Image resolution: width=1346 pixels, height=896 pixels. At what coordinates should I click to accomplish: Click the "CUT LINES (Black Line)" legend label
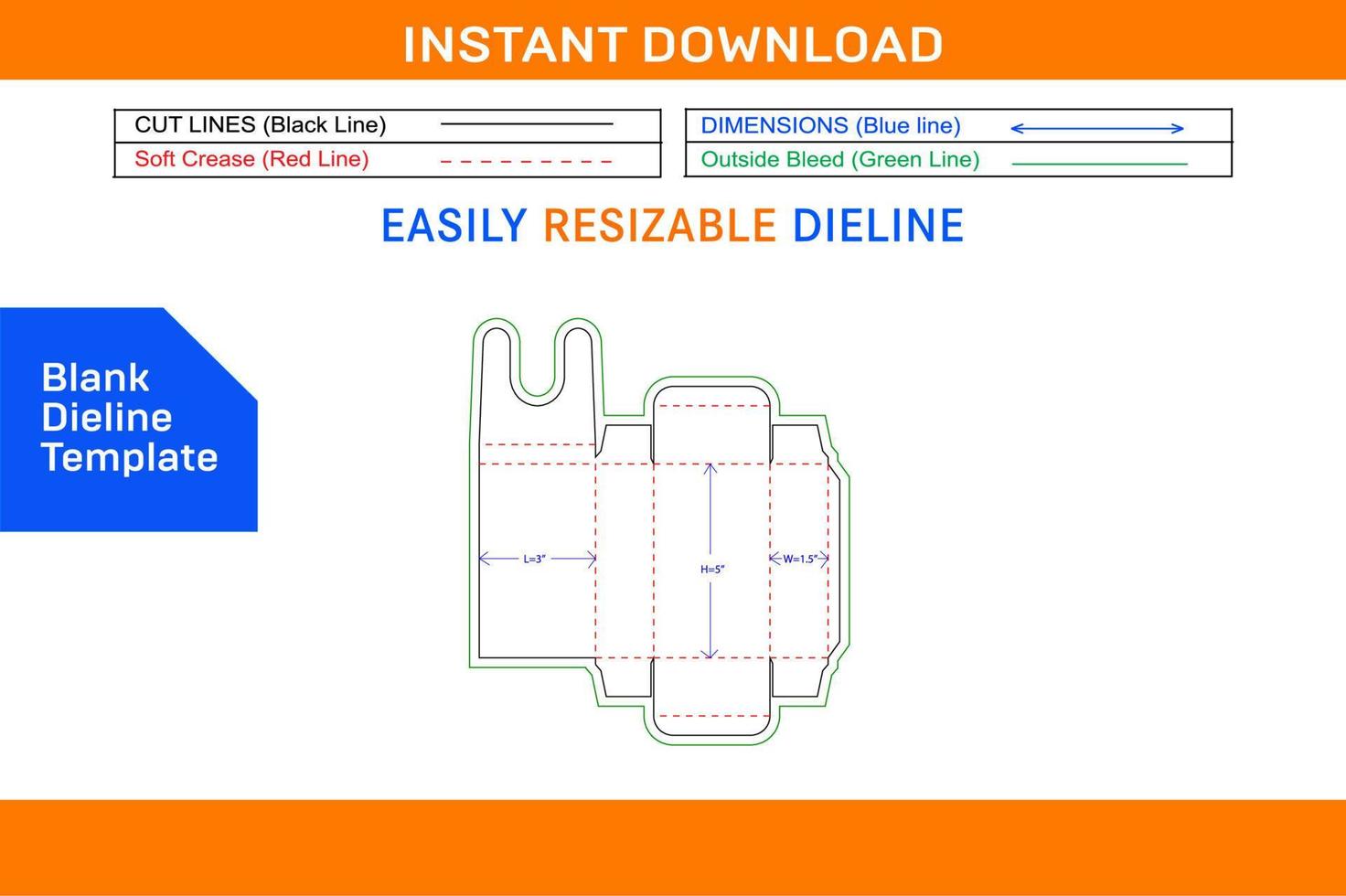coord(261,124)
